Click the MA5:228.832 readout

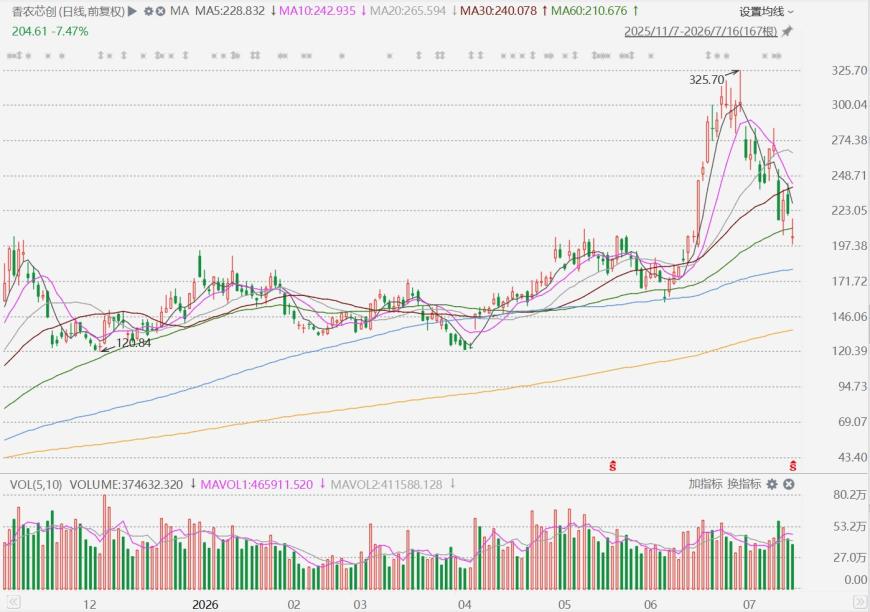pos(230,11)
